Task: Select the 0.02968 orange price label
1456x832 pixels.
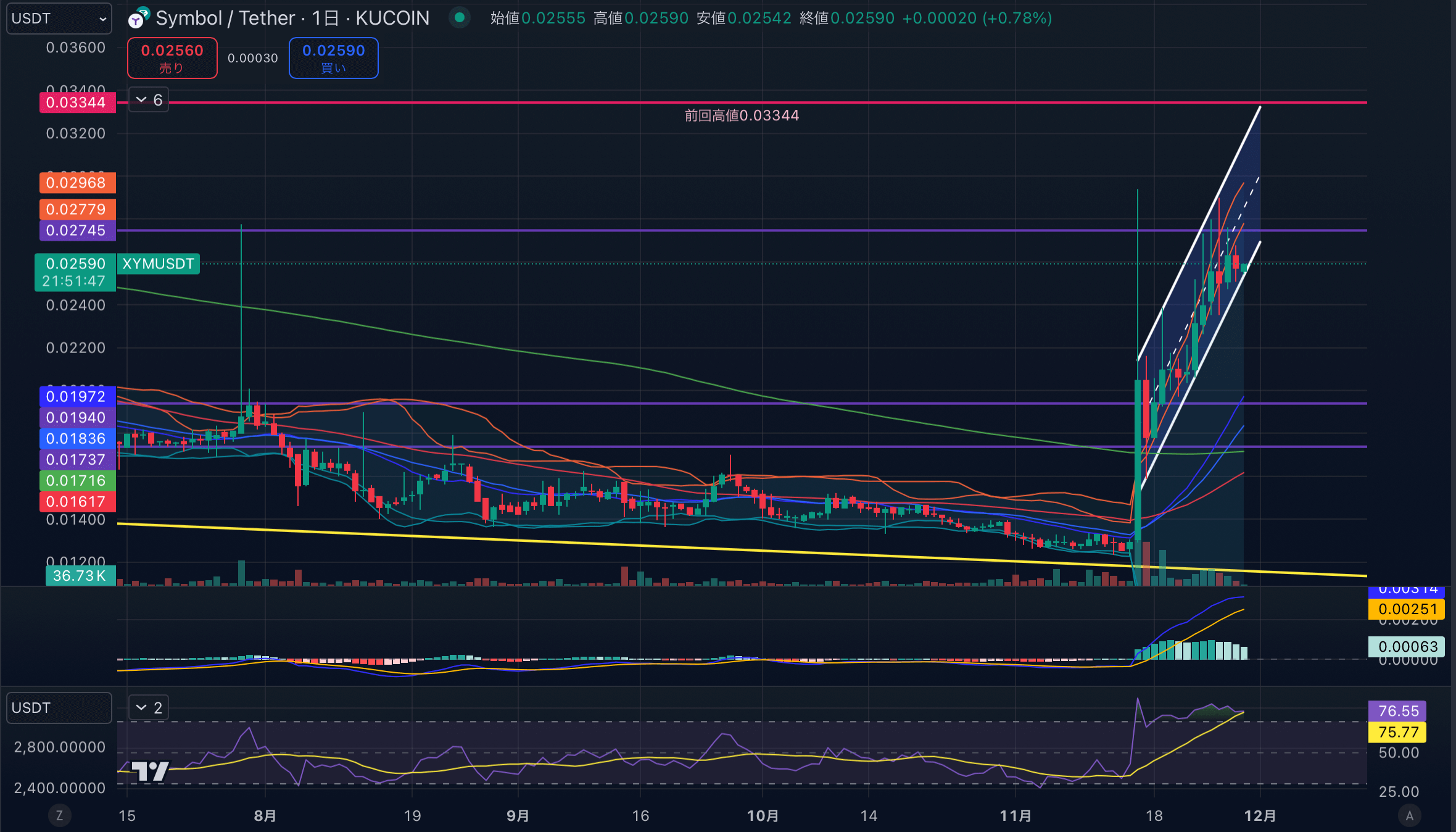Action: 78,183
